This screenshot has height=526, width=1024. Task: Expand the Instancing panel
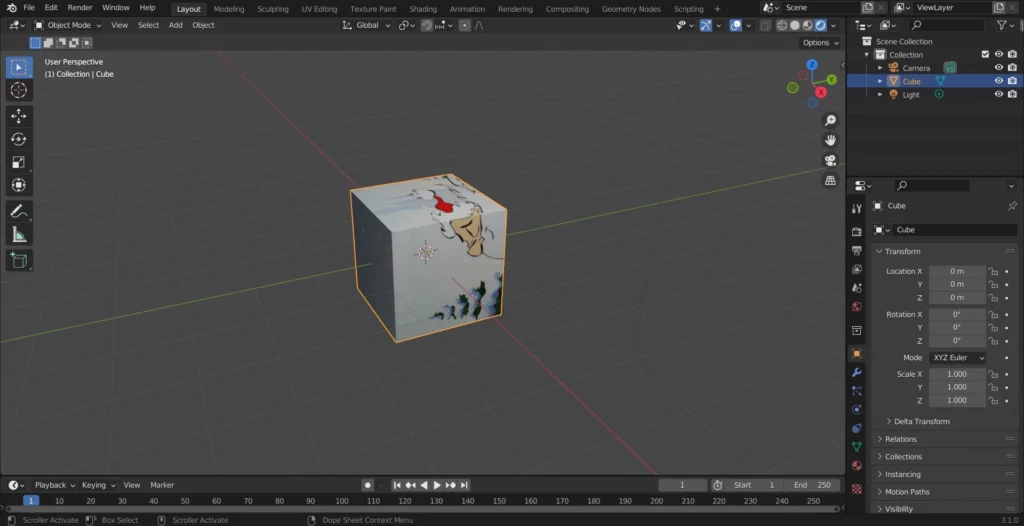902,474
